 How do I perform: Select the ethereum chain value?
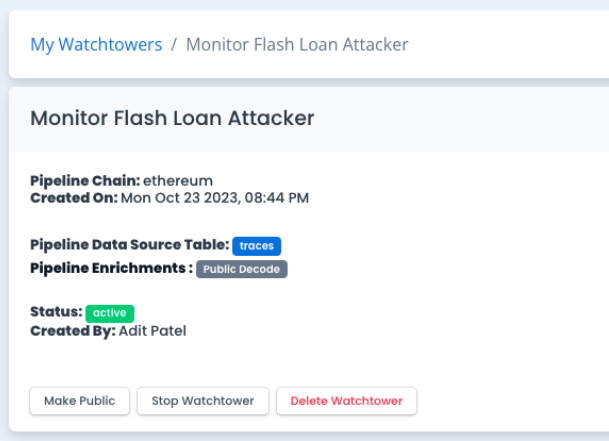tap(178, 181)
